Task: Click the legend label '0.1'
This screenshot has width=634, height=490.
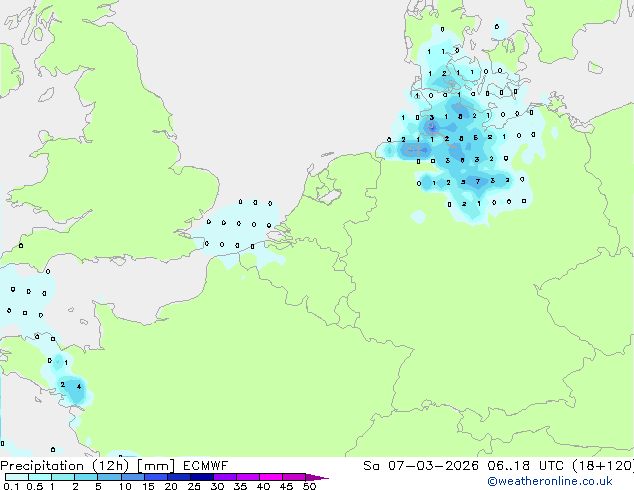Action: 11,486
